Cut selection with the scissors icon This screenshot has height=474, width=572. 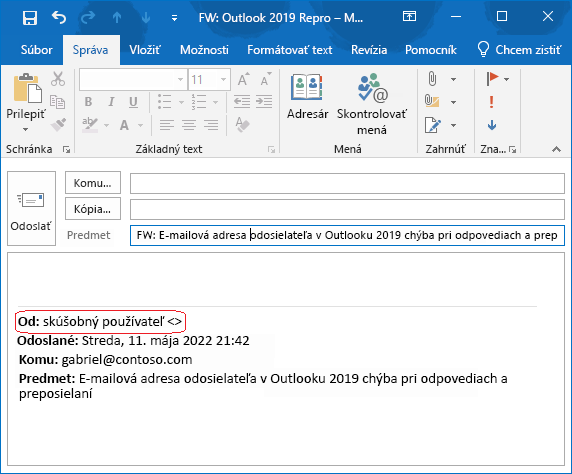[58, 79]
